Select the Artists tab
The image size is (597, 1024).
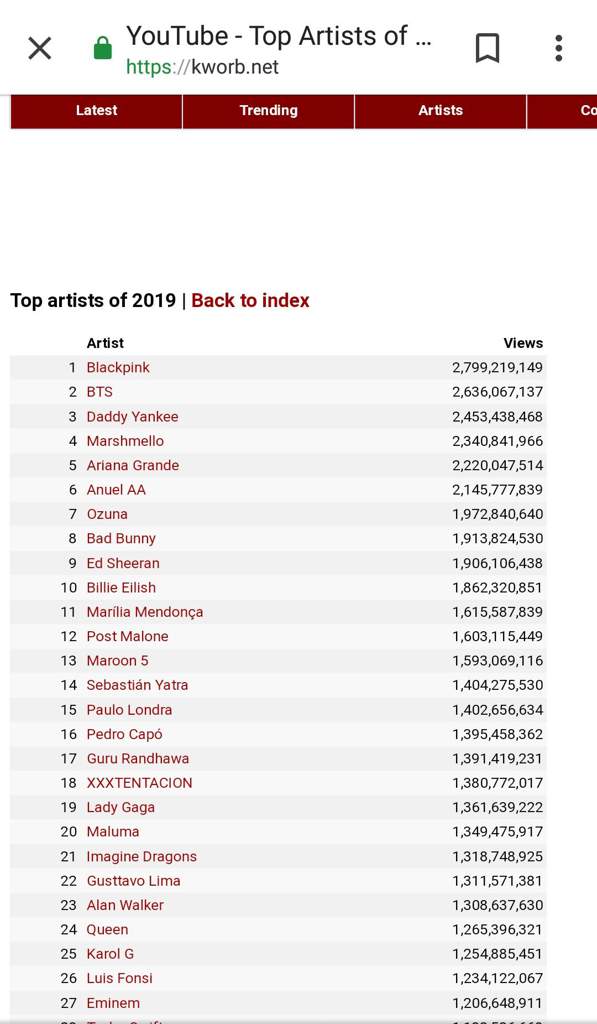(x=440, y=111)
